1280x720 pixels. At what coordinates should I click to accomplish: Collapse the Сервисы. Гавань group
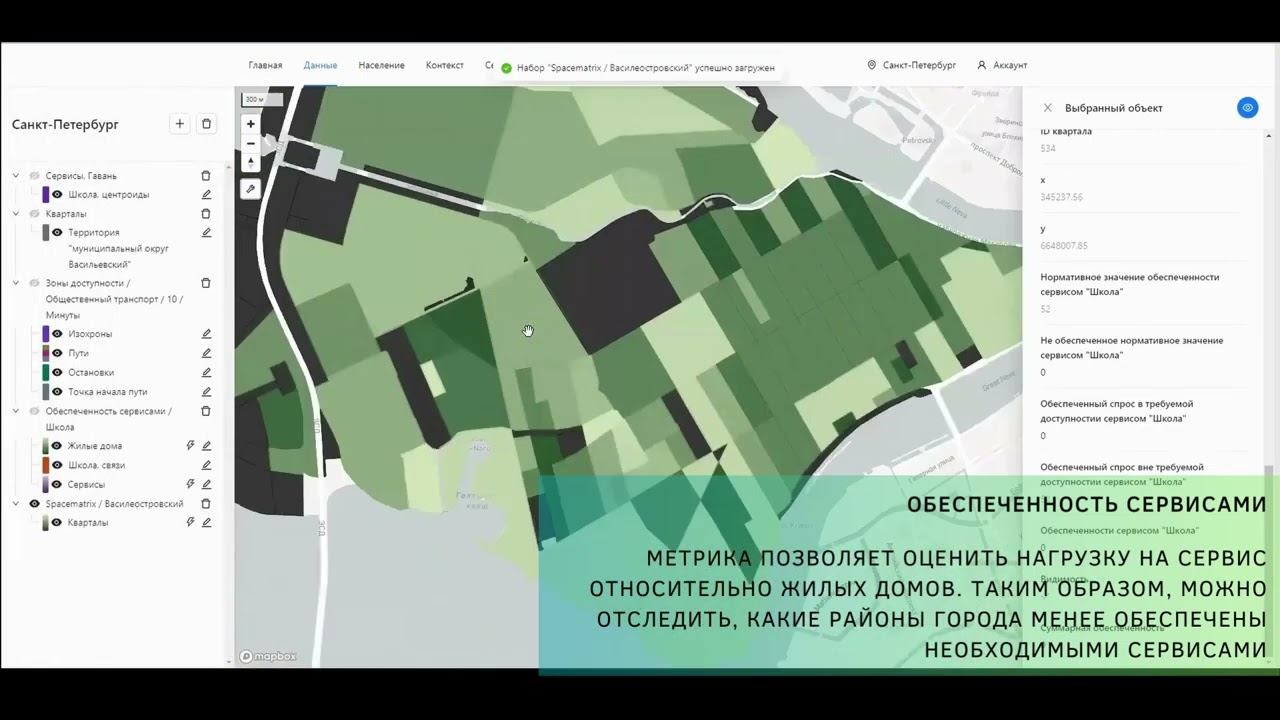point(16,176)
